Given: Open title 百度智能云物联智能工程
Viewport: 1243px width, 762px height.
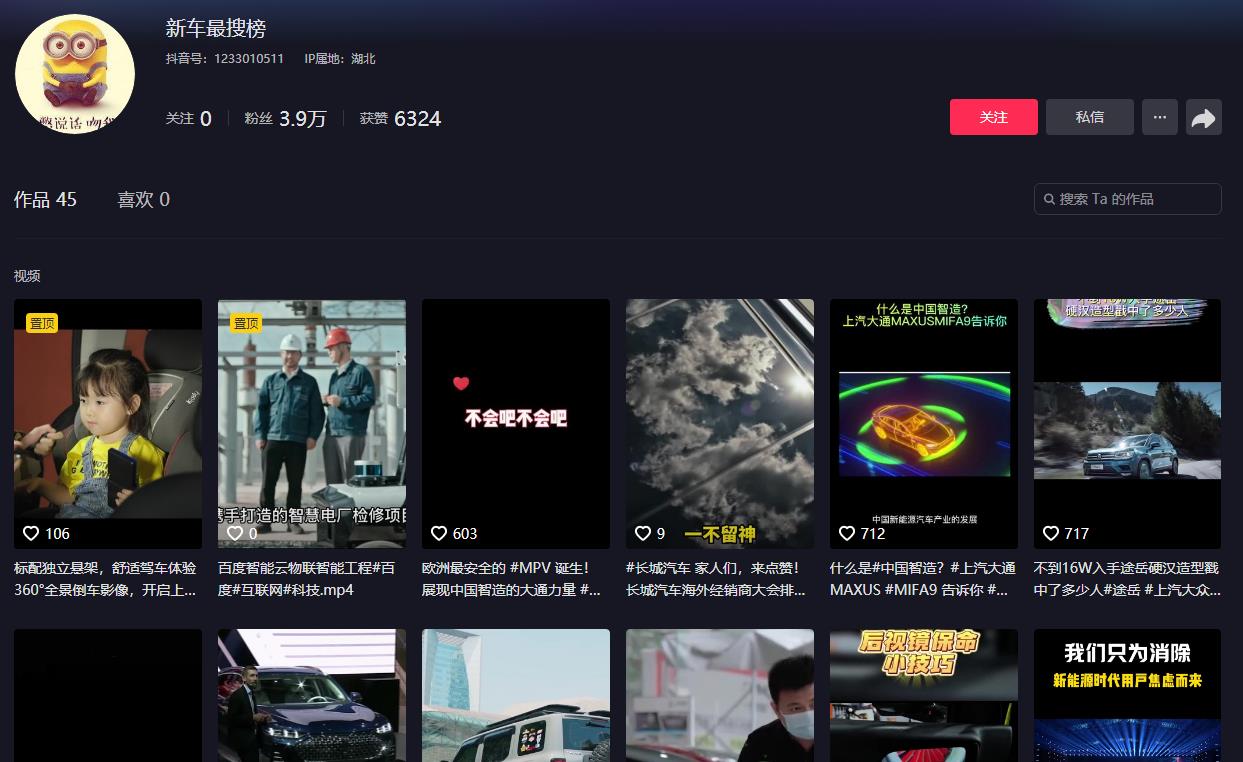Looking at the screenshot, I should [307, 579].
